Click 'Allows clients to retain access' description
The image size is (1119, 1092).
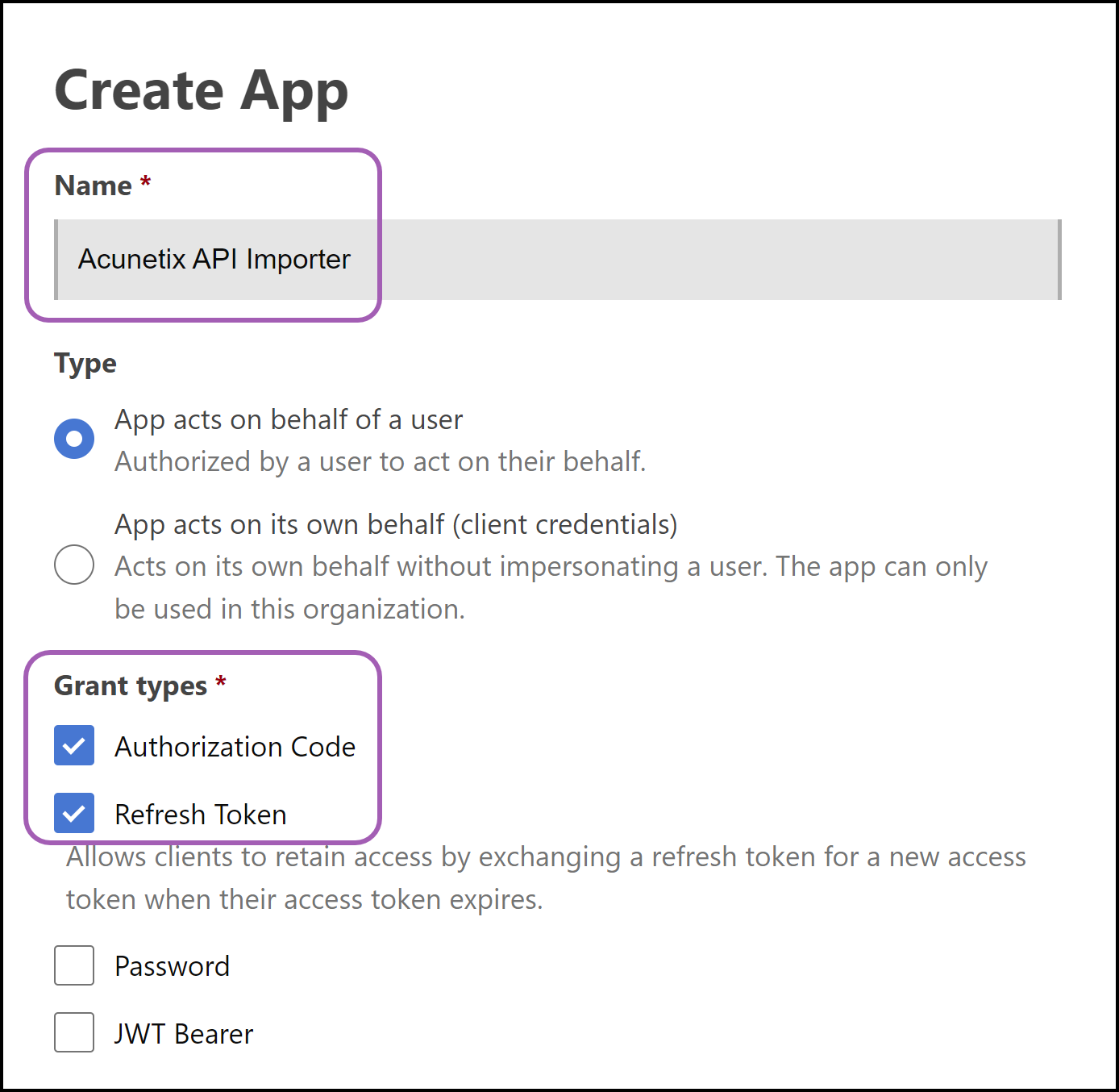pyautogui.click(x=546, y=878)
